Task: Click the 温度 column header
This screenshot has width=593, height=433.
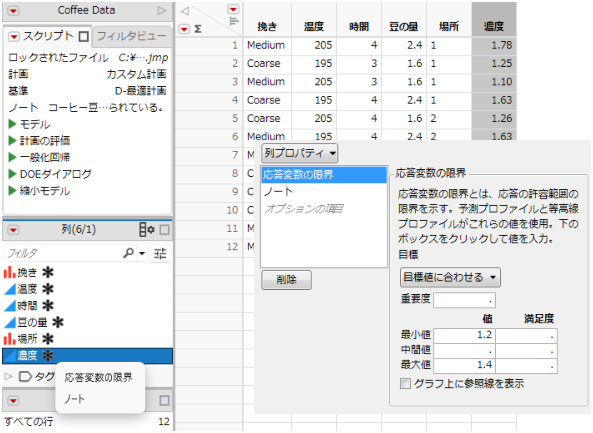Action: [x=314, y=26]
